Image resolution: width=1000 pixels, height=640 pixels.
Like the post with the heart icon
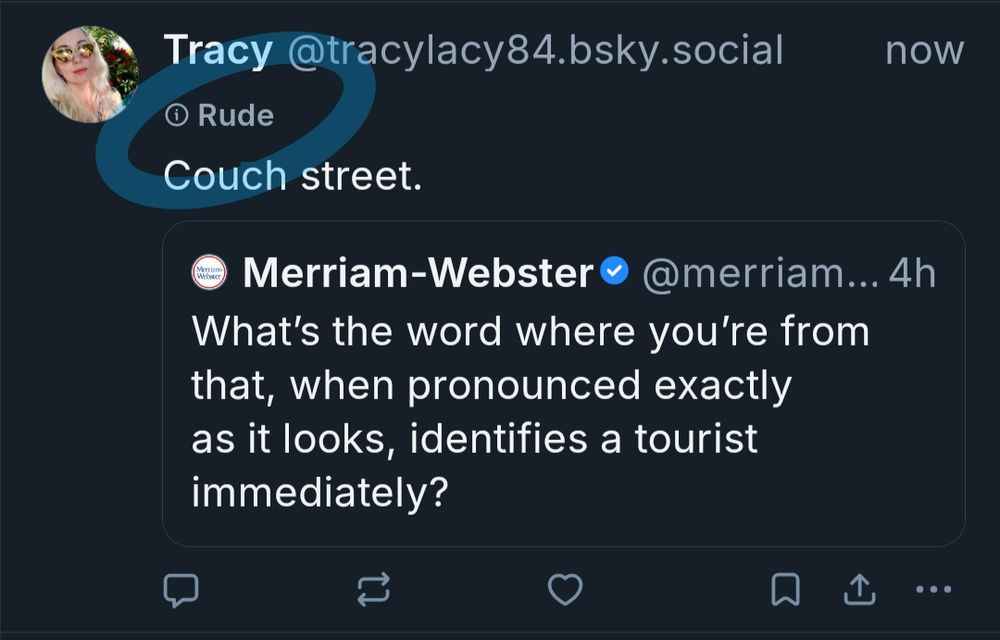click(565, 590)
